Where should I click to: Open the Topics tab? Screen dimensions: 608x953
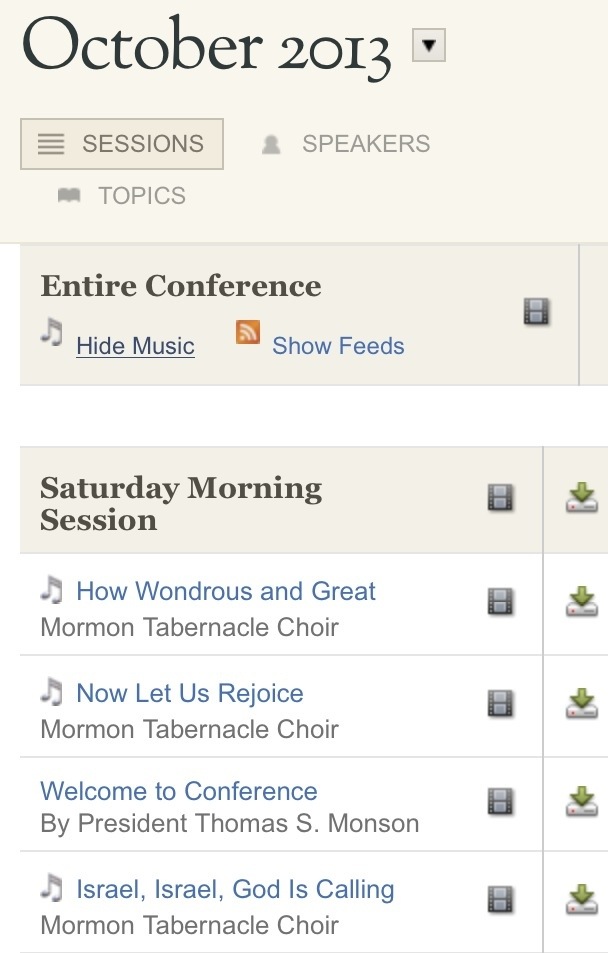tap(121, 196)
